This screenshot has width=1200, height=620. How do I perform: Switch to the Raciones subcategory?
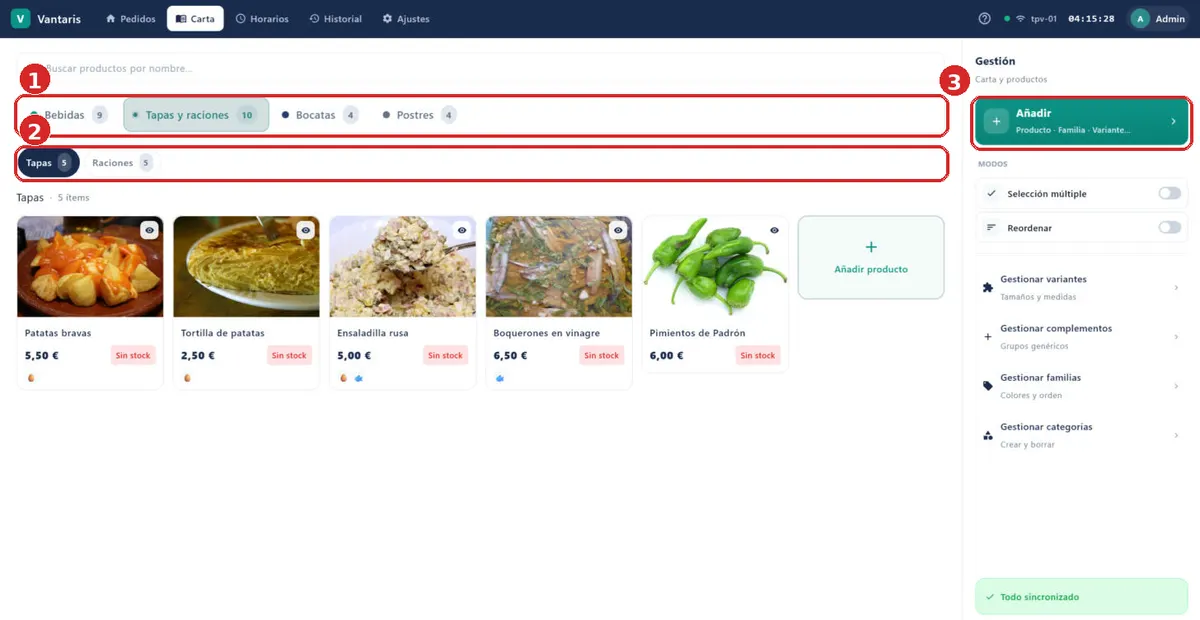[121, 163]
